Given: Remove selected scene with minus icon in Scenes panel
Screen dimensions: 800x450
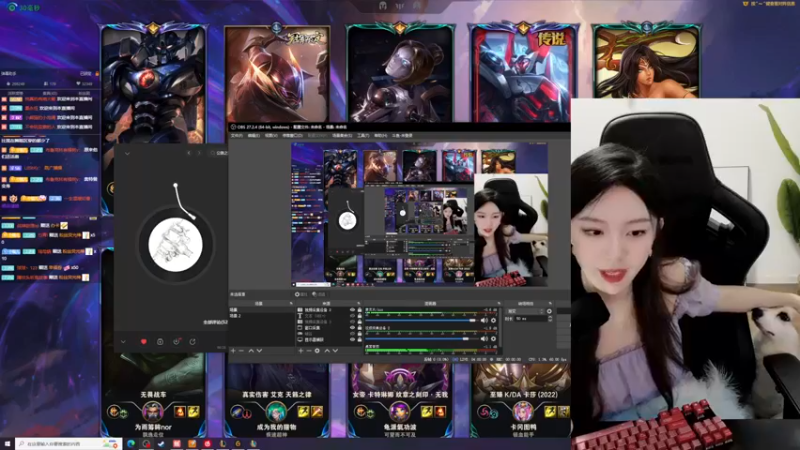Looking at the screenshot, I should 241,351.
